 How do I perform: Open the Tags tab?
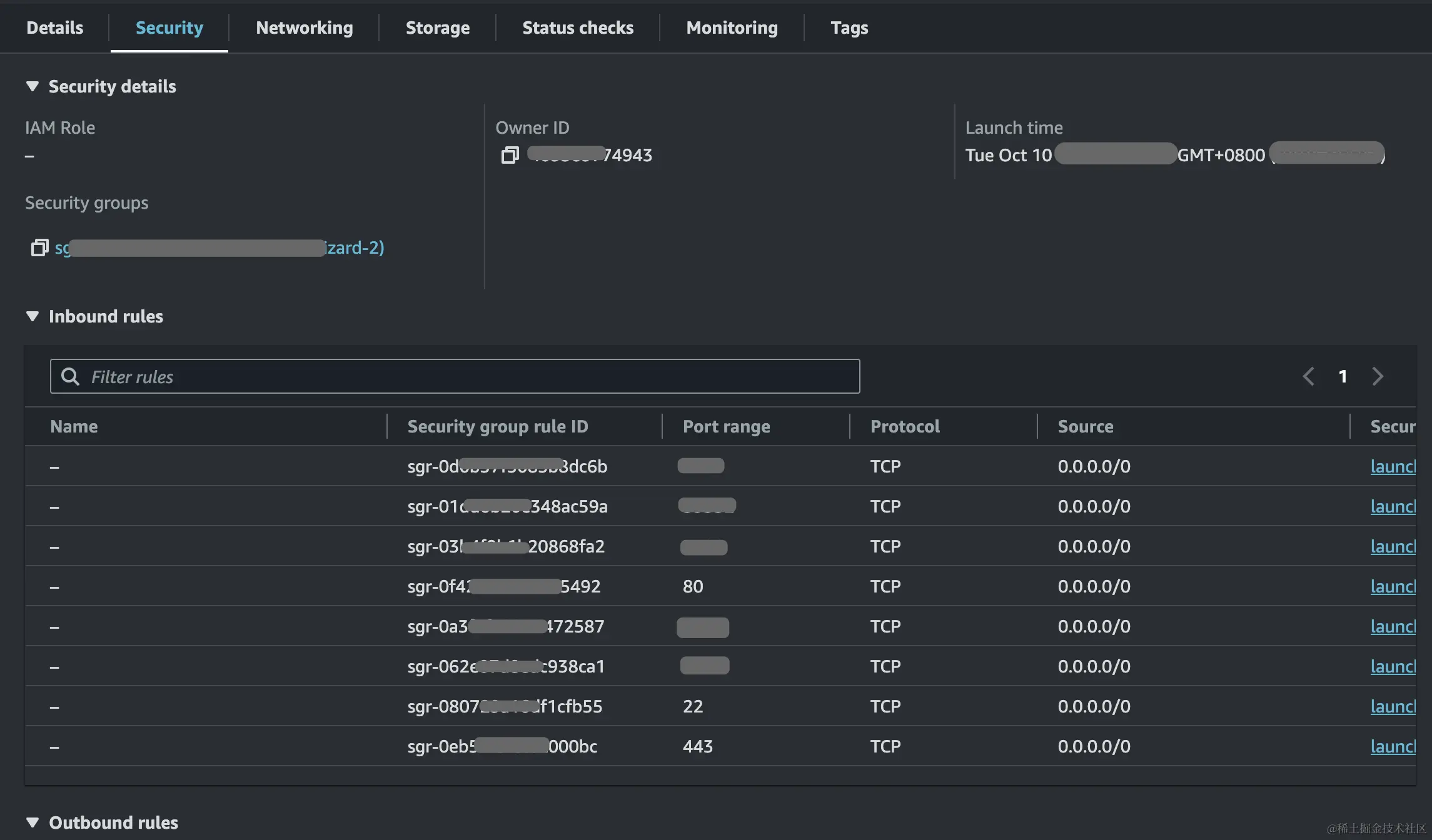click(849, 27)
